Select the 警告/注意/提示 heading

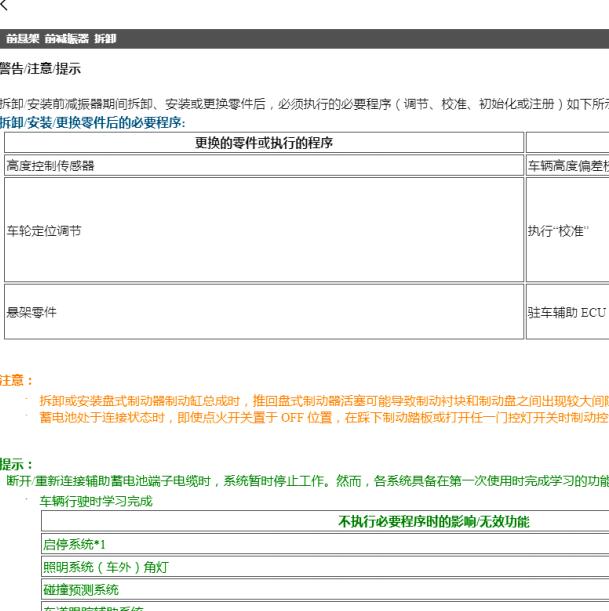click(40, 69)
